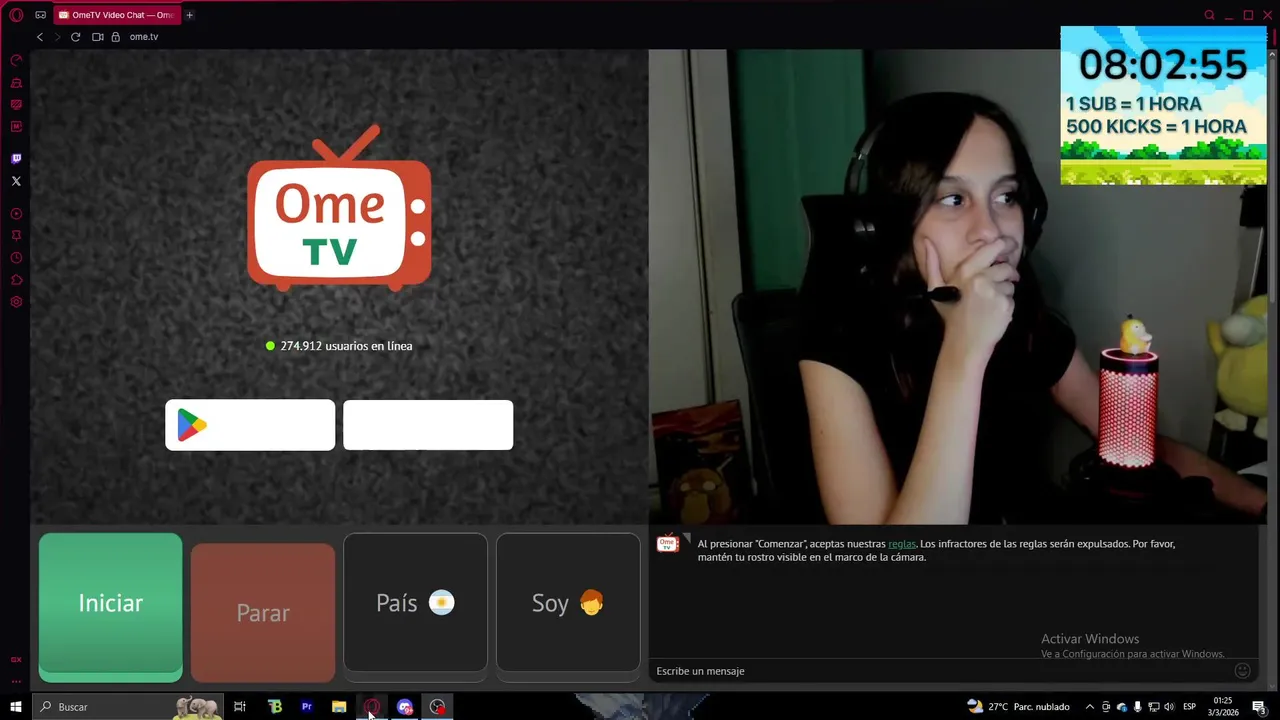Start chatting with the Iniciar button
Viewport: 1280px width, 720px height.
point(111,607)
